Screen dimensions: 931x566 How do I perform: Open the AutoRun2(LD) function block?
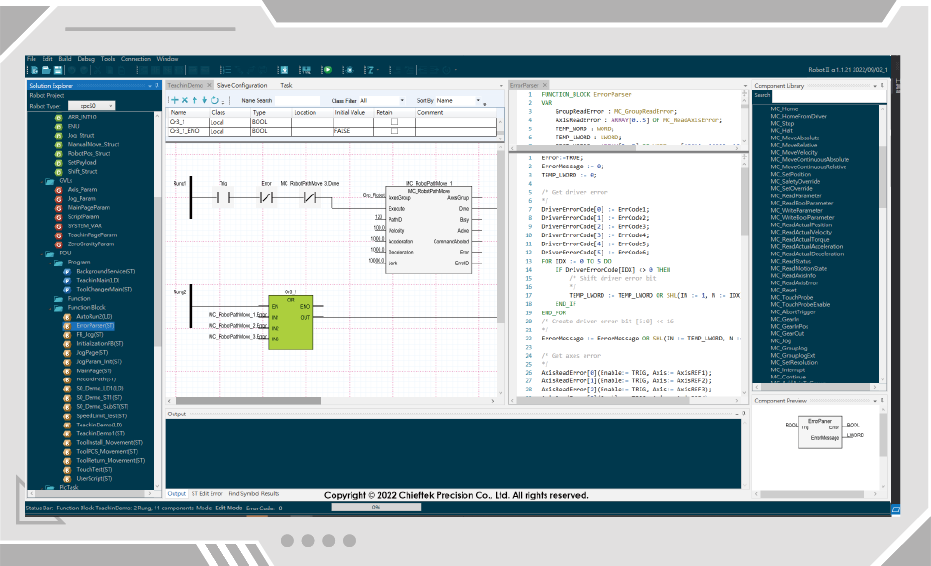(x=95, y=316)
